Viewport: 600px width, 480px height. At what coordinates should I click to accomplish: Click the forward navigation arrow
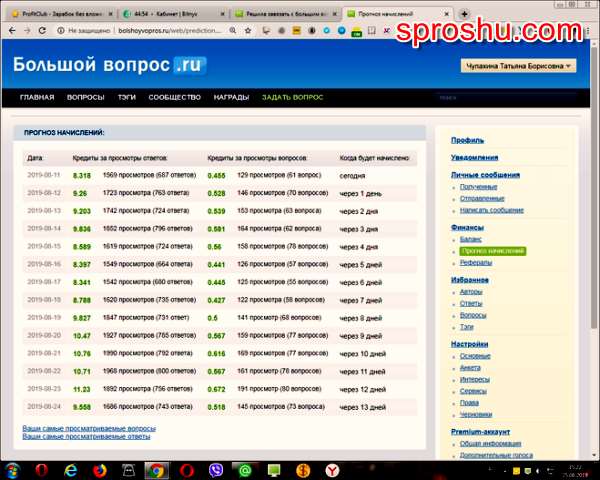[27, 30]
